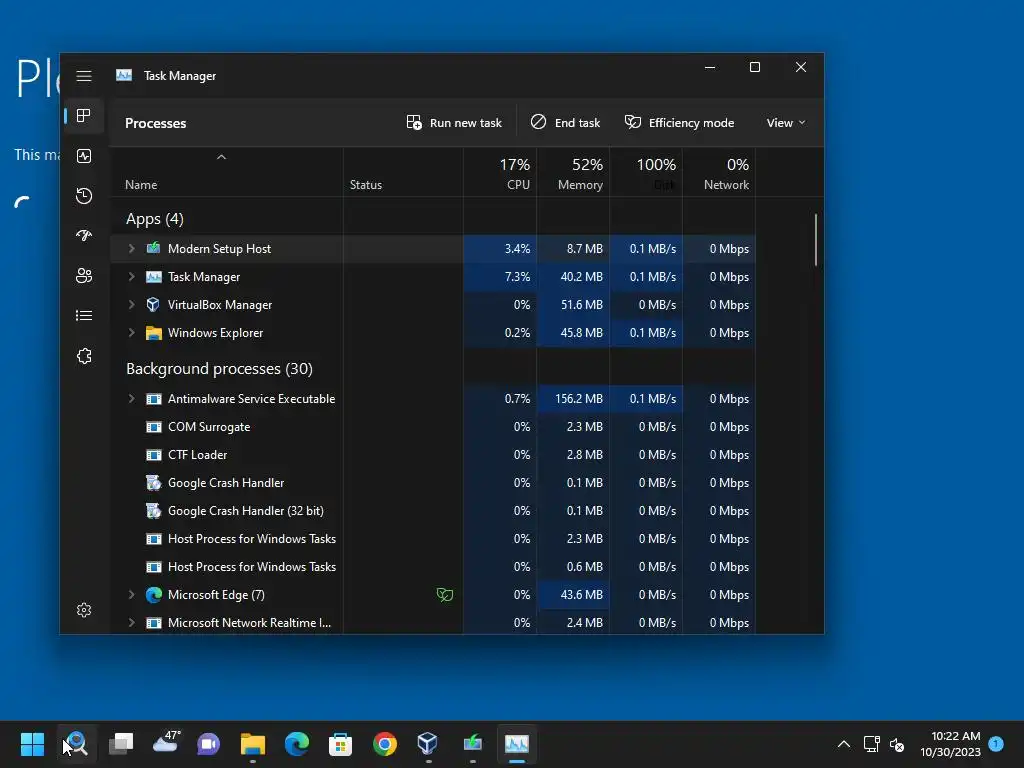Screen dimensions: 1024x768
Task: Click the network icon in system tray
Action: coord(872,744)
